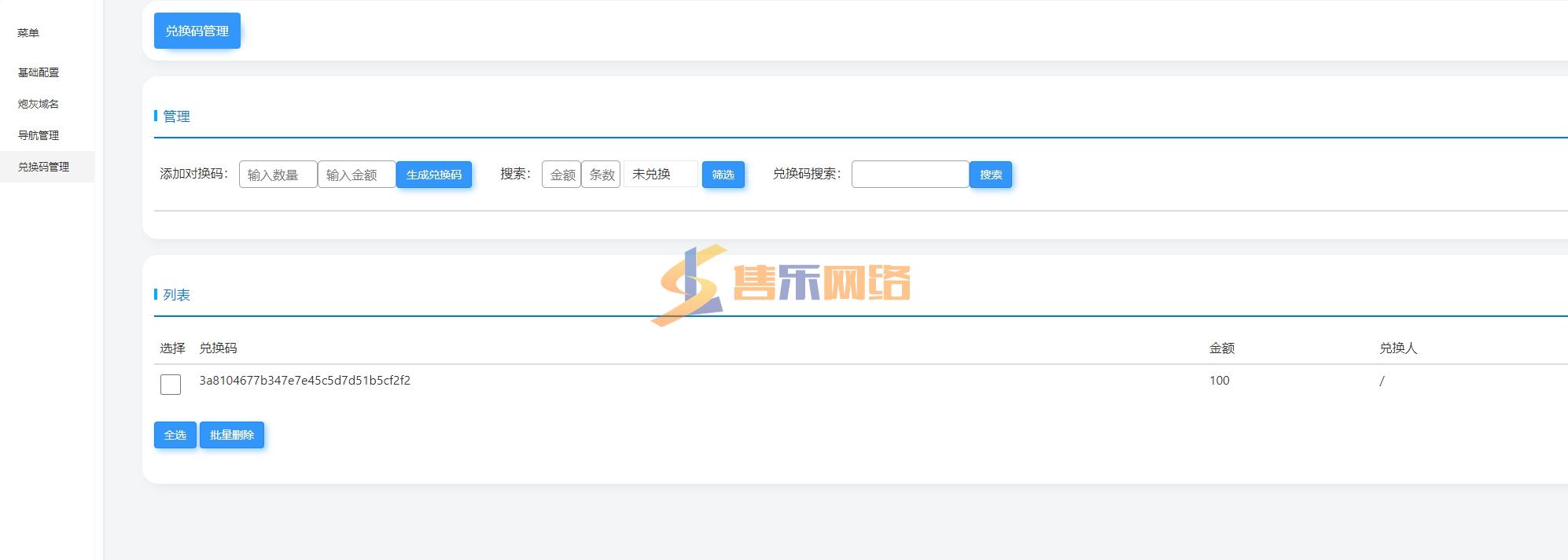This screenshot has width=1568, height=560.
Task: Go to 导航管理 in the sidebar
Action: 39,135
